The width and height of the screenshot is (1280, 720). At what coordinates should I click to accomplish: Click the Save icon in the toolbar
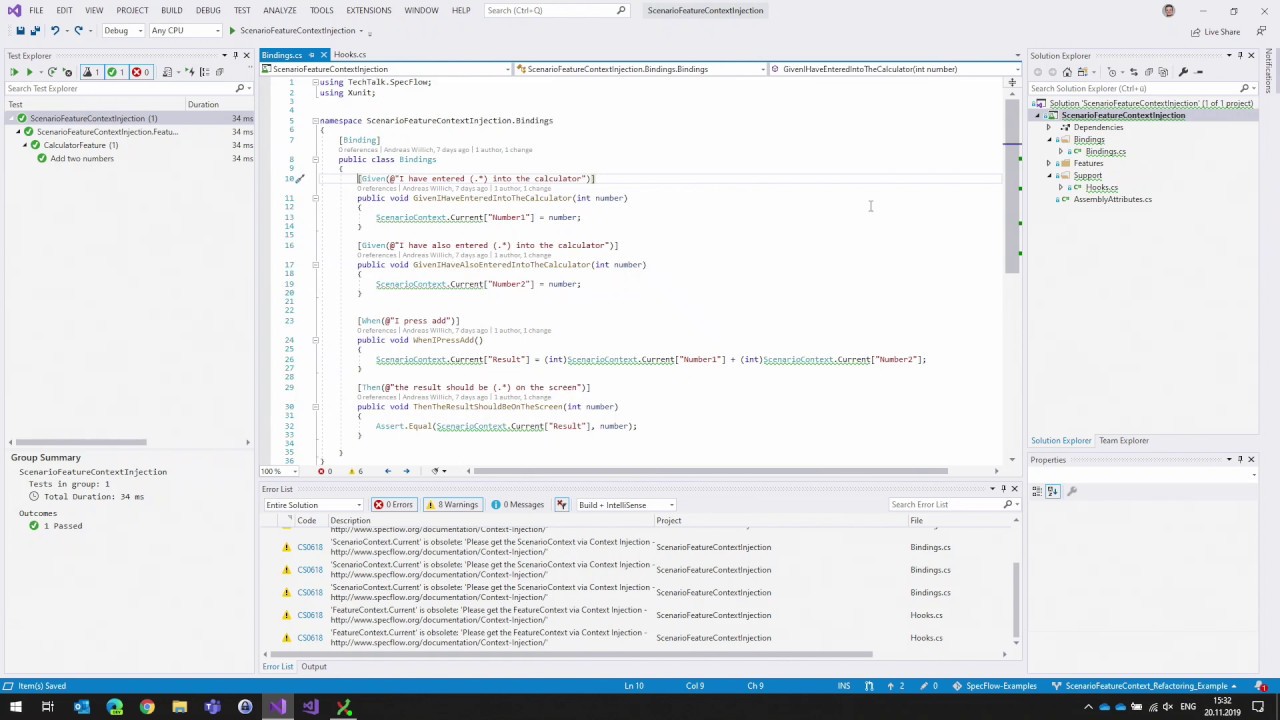[x=20, y=31]
